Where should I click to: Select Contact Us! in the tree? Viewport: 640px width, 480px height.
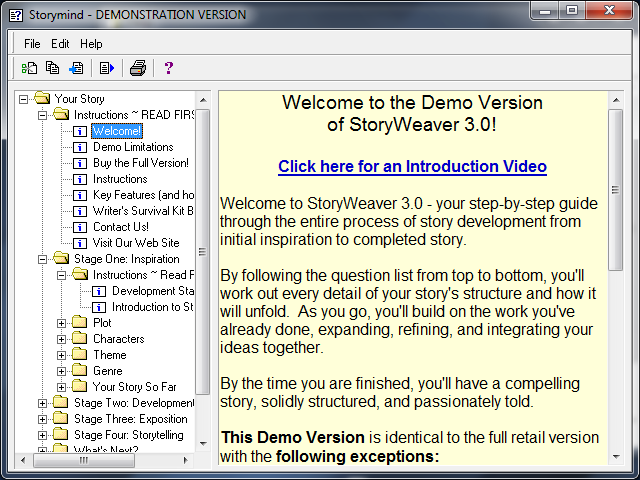(x=120, y=227)
